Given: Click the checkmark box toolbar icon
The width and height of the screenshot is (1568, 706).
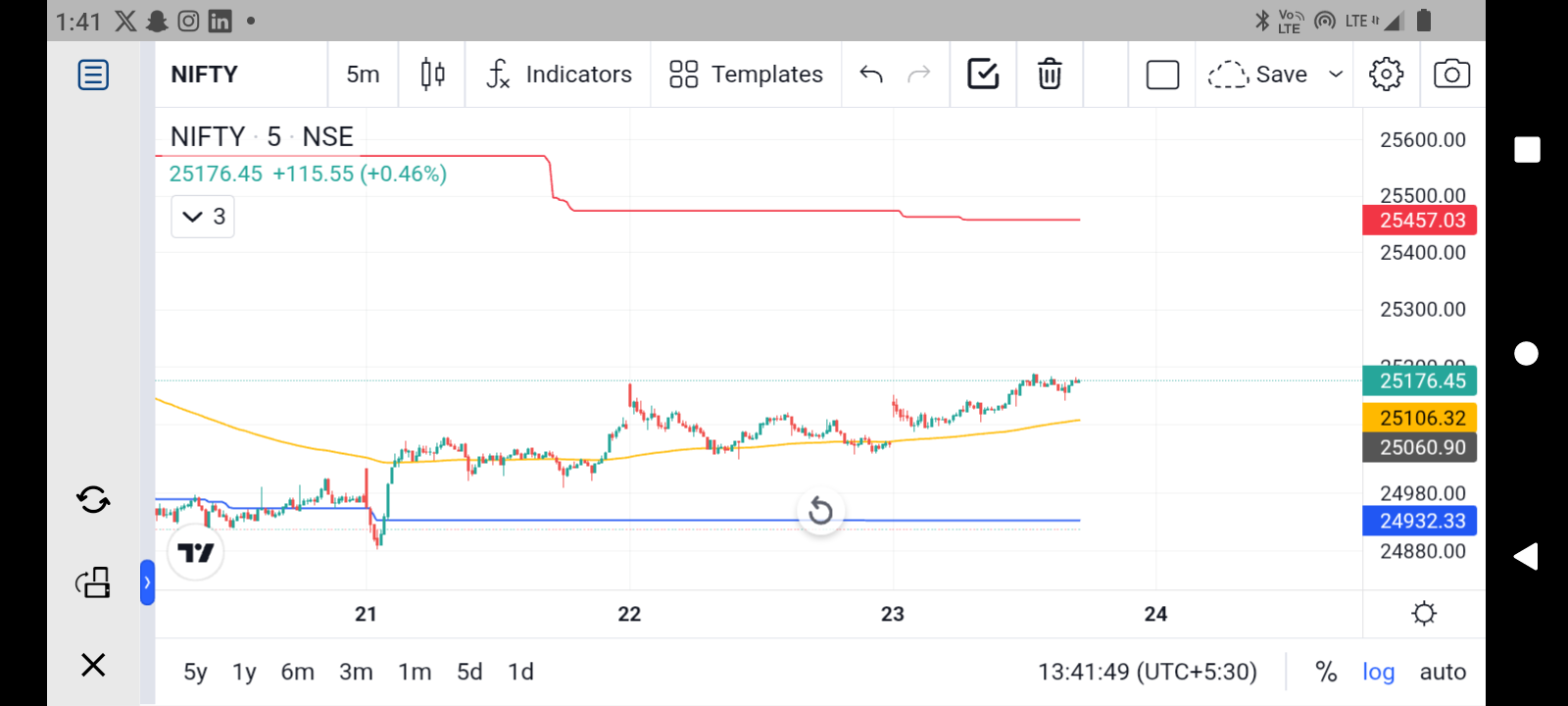Looking at the screenshot, I should point(983,75).
